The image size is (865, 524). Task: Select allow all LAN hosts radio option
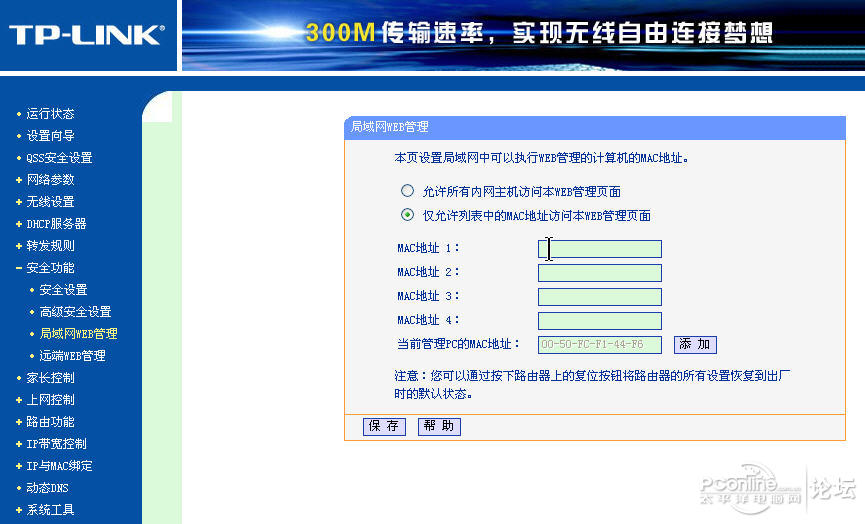click(x=407, y=191)
